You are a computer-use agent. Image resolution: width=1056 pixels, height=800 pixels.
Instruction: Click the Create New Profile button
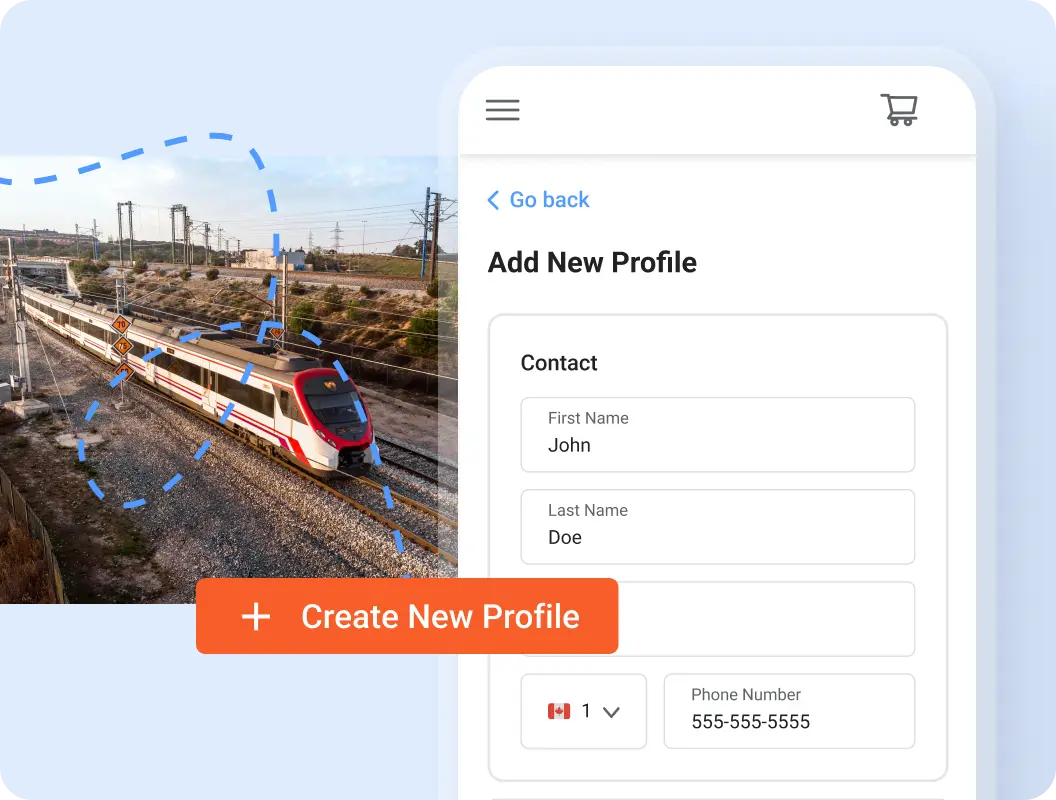(407, 616)
